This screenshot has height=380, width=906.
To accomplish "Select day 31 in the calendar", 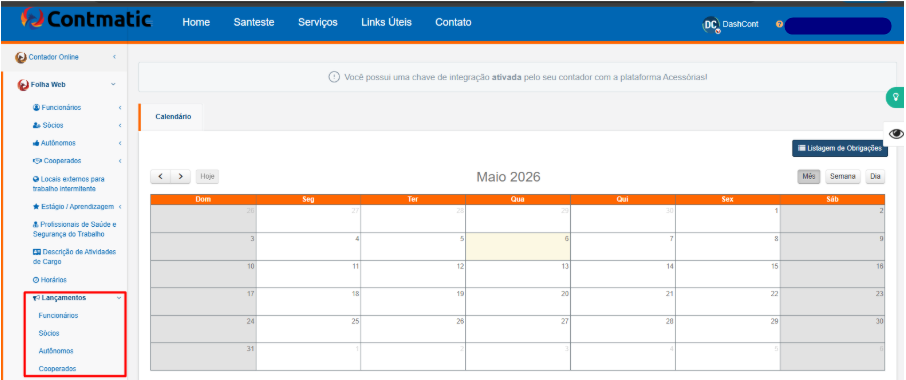I will pyautogui.click(x=203, y=356).
